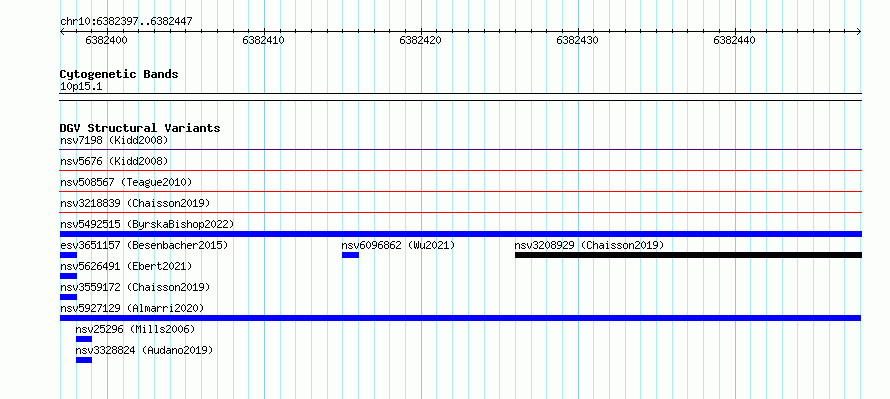890x399 pixels.
Task: Click the purple nsv7198 variant line
Action: pos(461,149)
